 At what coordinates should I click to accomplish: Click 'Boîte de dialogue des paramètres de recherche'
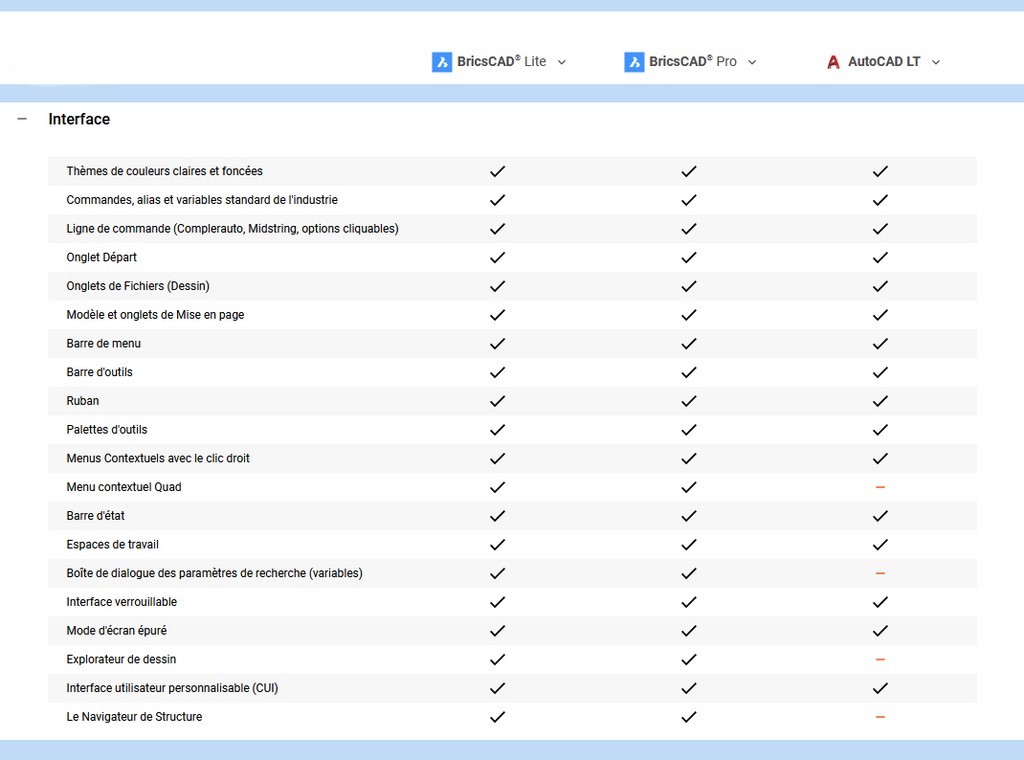coord(214,573)
